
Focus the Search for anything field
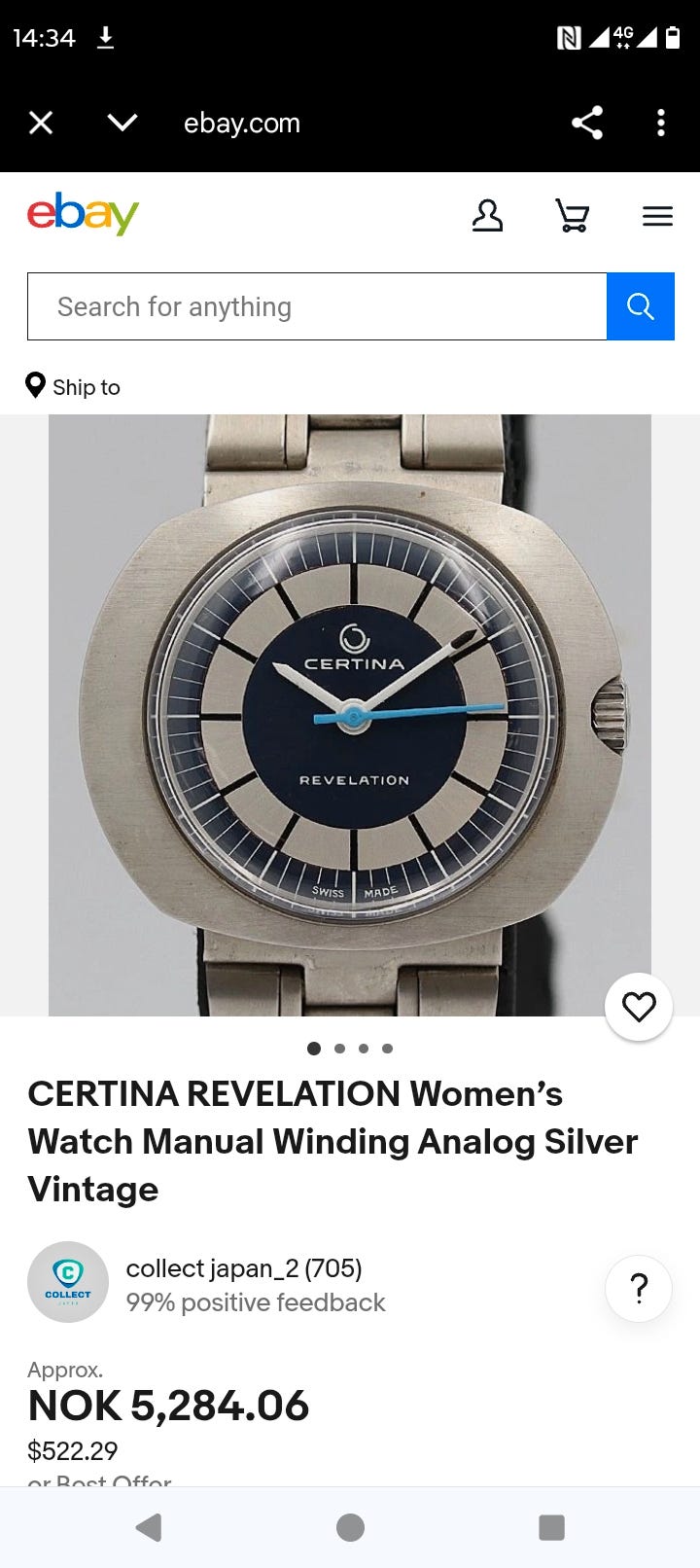tap(317, 306)
